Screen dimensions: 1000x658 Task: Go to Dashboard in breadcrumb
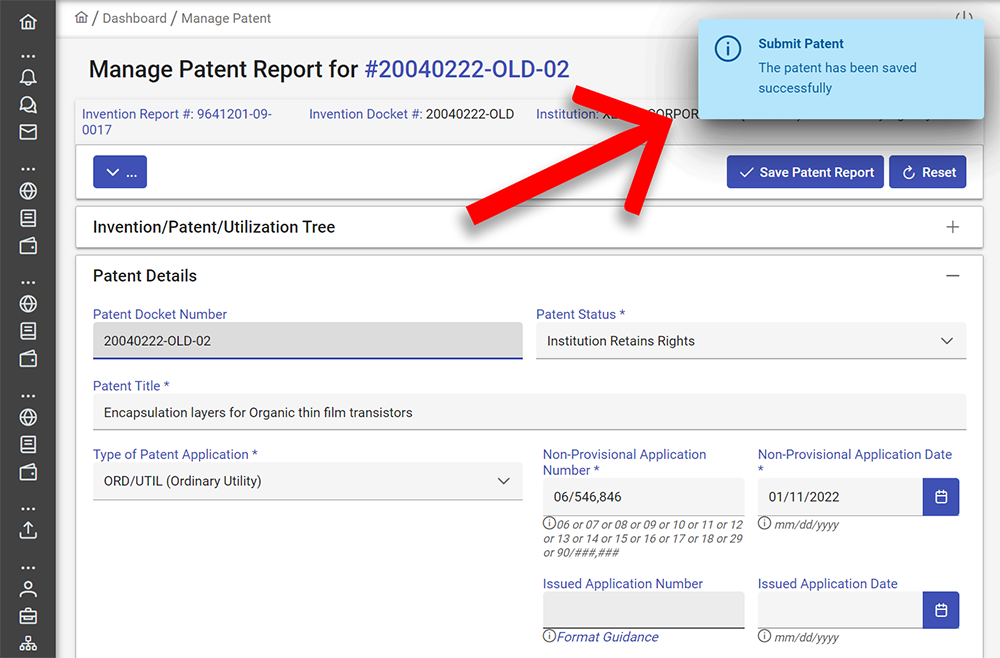135,18
